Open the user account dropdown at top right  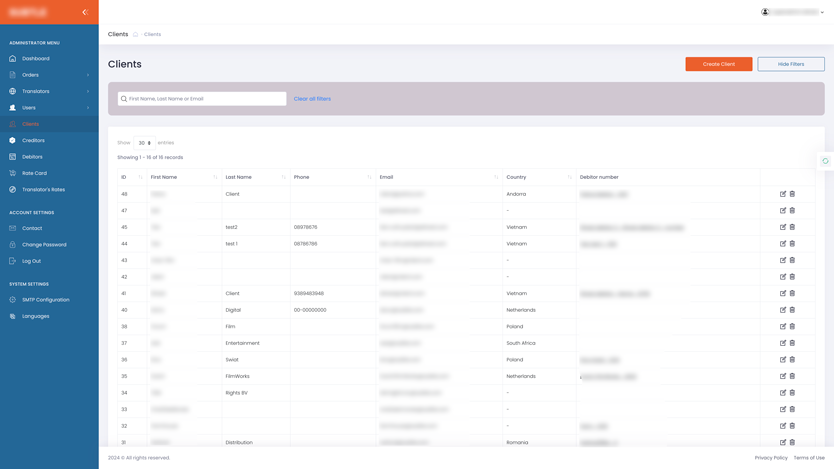(793, 12)
